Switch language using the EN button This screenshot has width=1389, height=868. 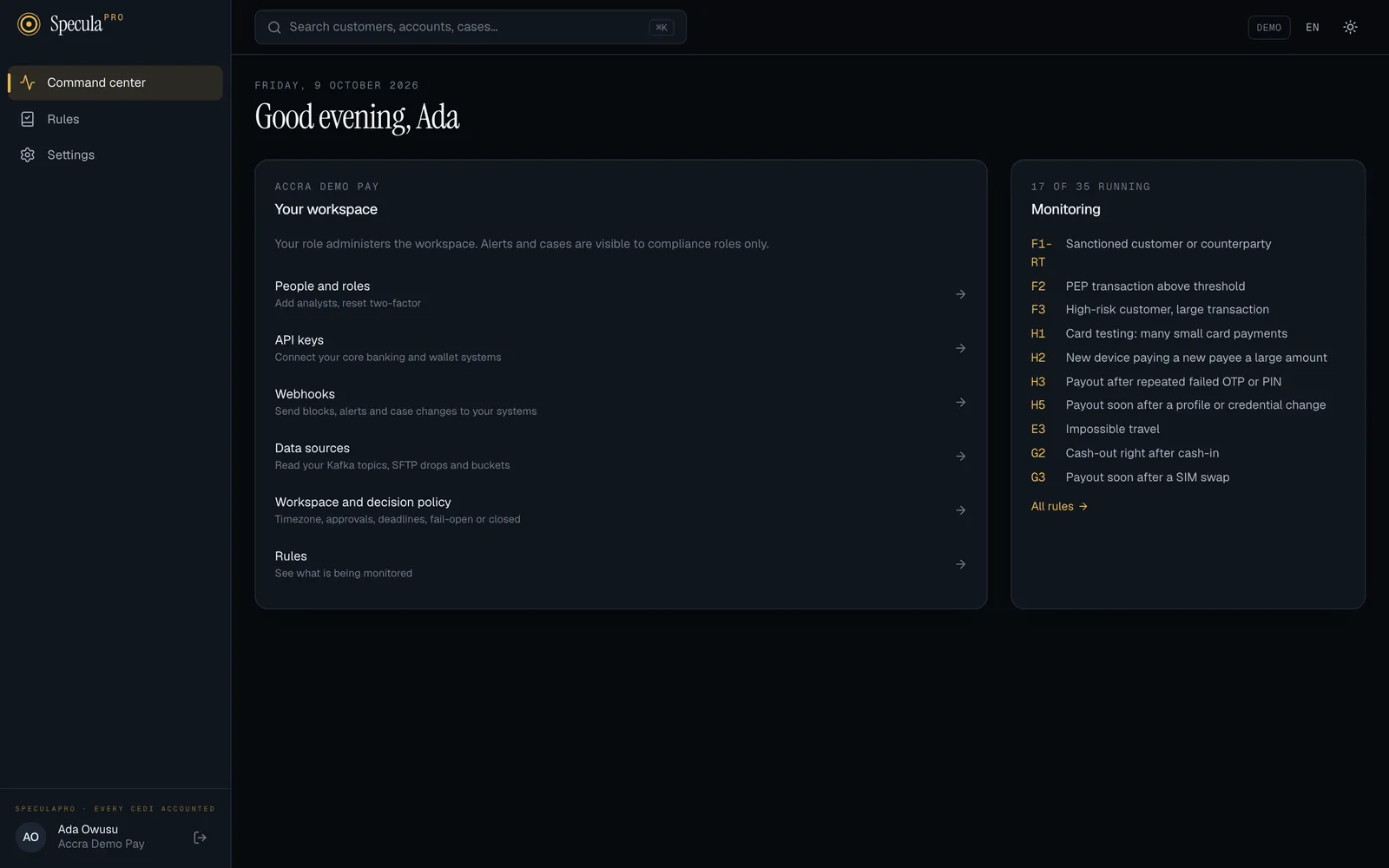click(x=1312, y=28)
